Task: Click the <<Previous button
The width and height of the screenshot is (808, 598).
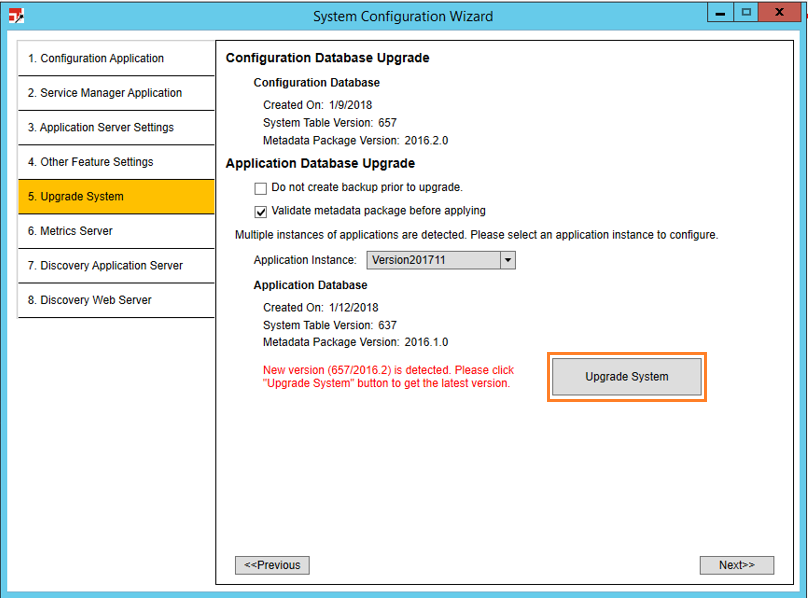Action: [x=272, y=565]
